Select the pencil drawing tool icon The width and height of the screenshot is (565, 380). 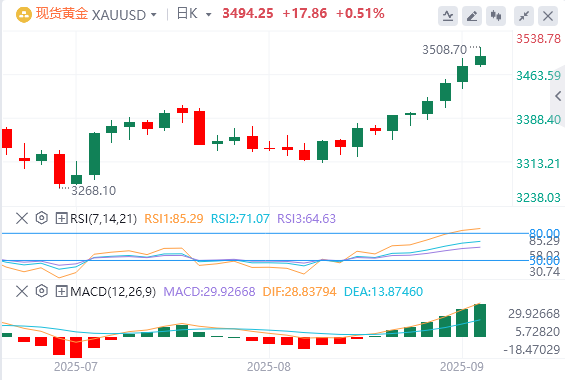tap(472, 16)
